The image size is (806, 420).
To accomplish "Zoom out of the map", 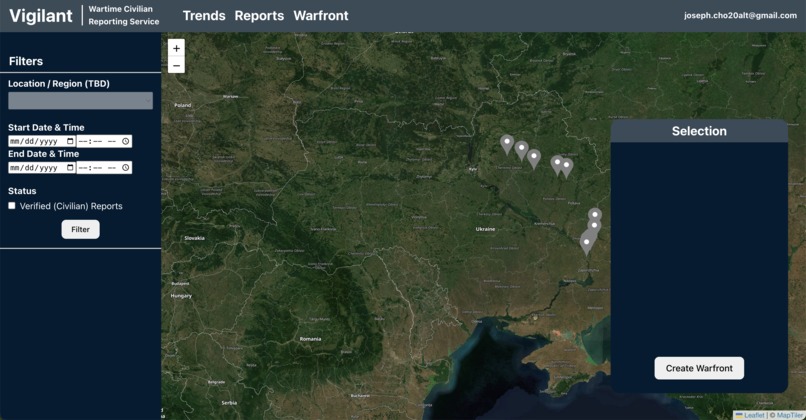I will pyautogui.click(x=176, y=65).
